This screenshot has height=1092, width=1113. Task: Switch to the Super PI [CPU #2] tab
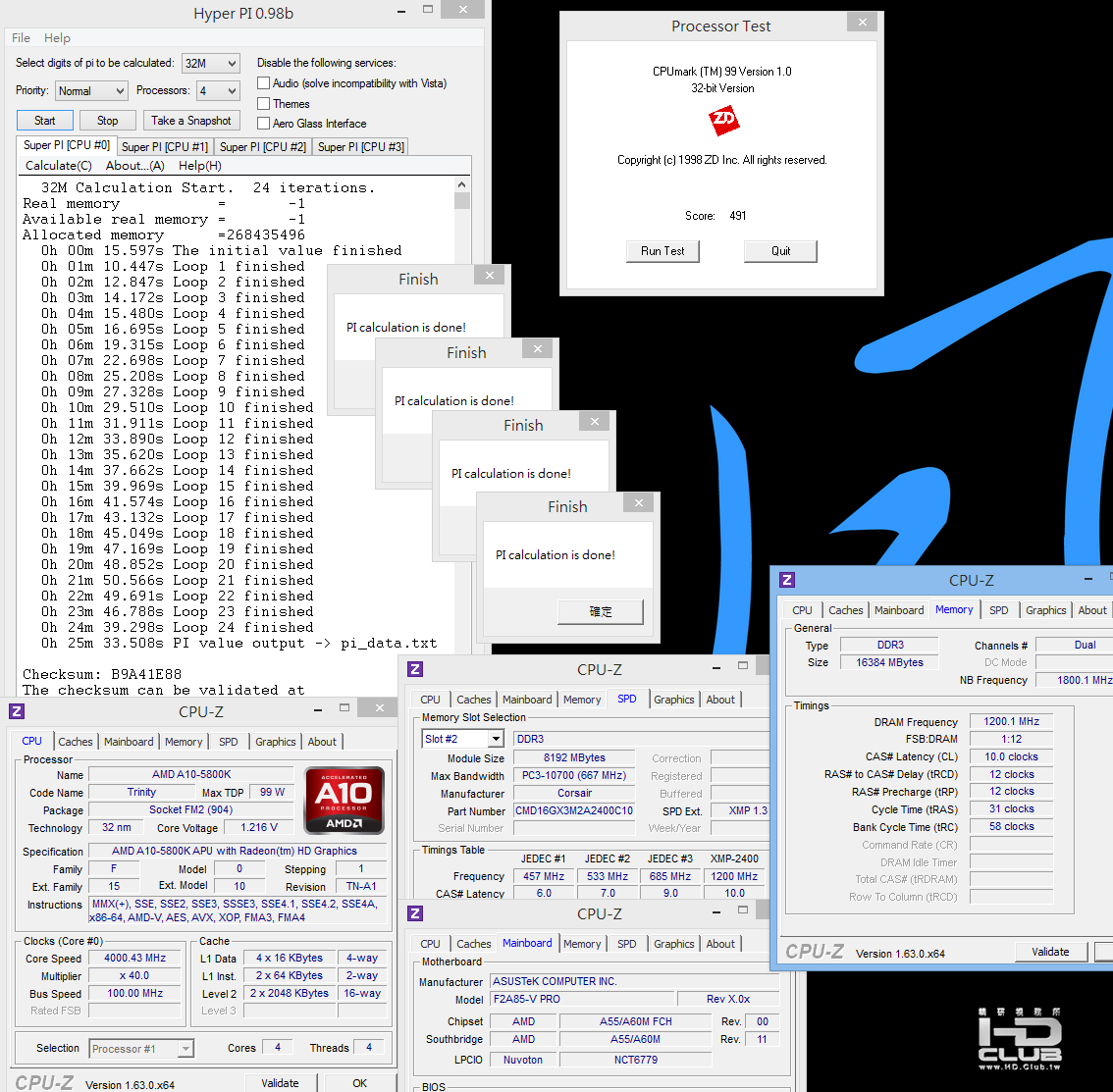[x=263, y=147]
